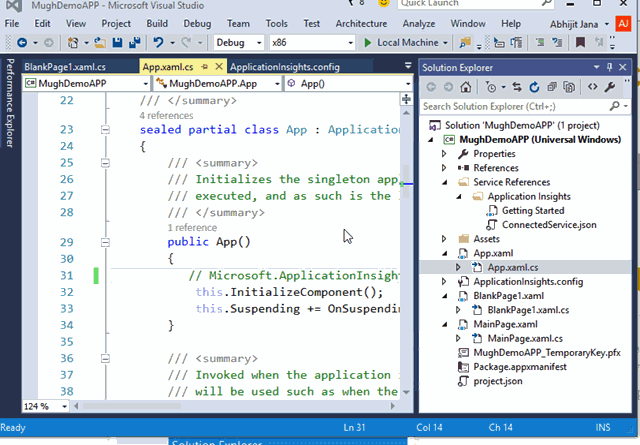Save the current file with the disk icon
The width and height of the screenshot is (640, 445).
[118, 42]
